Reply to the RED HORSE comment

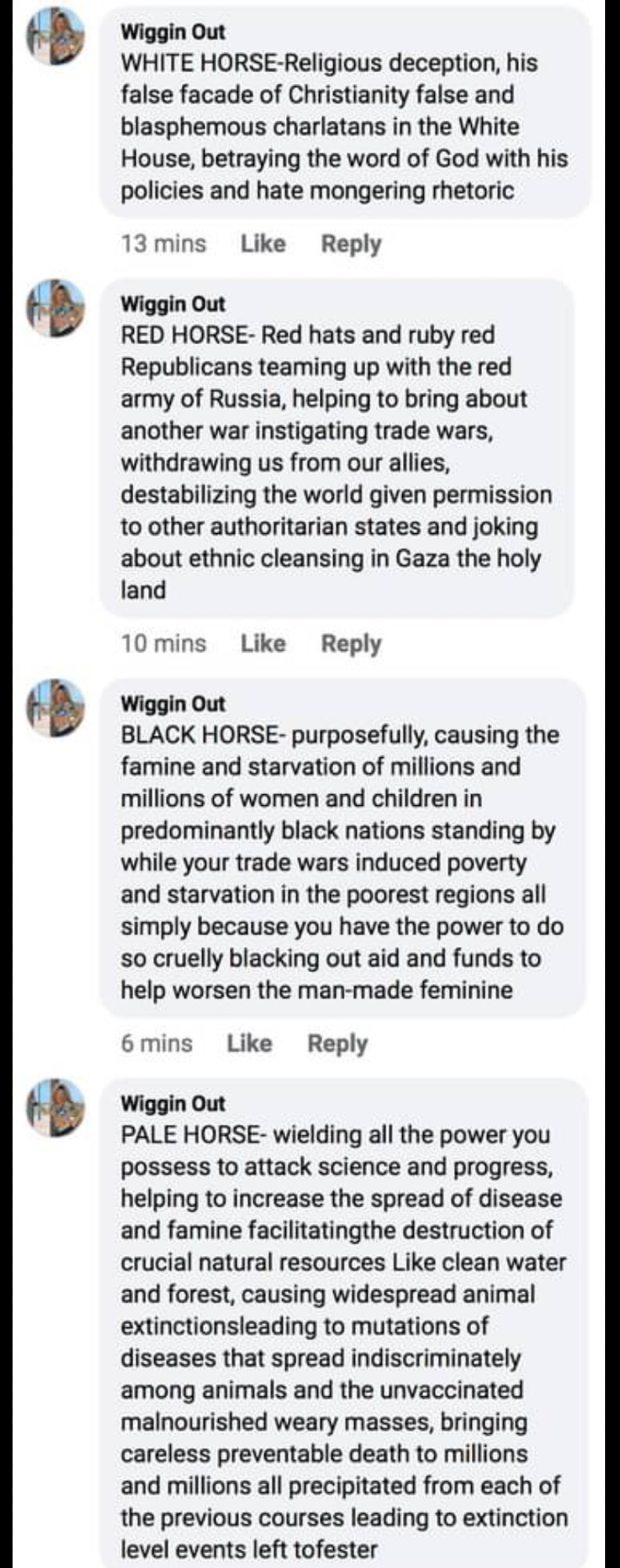tap(351, 644)
